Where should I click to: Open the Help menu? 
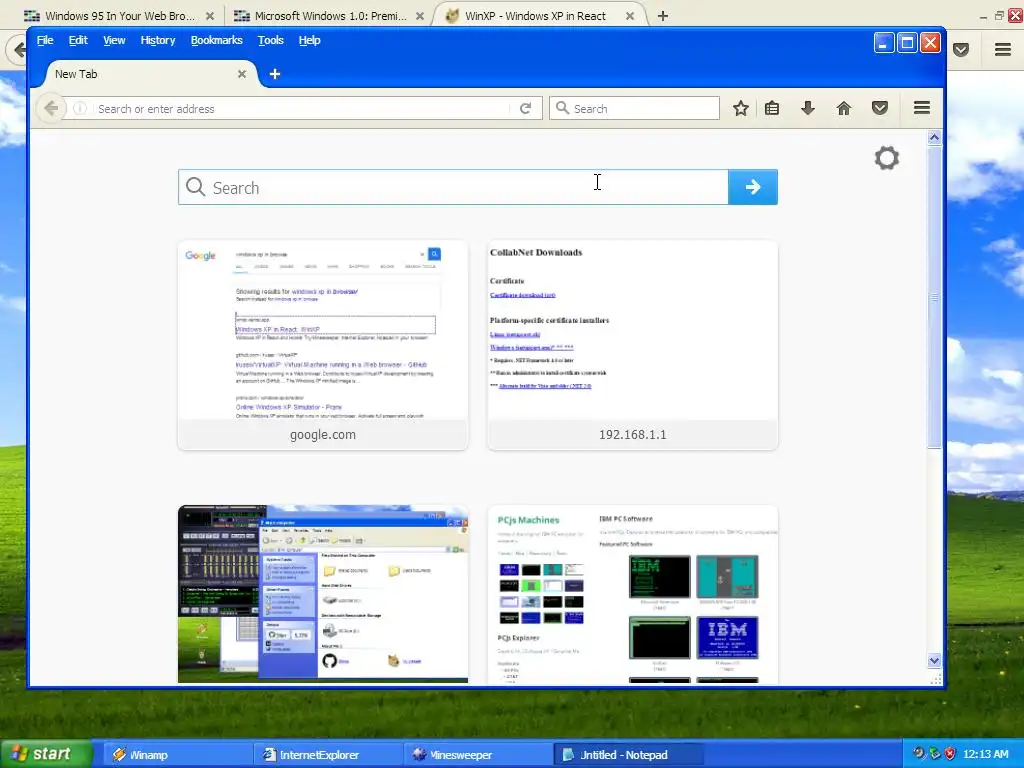pos(310,40)
